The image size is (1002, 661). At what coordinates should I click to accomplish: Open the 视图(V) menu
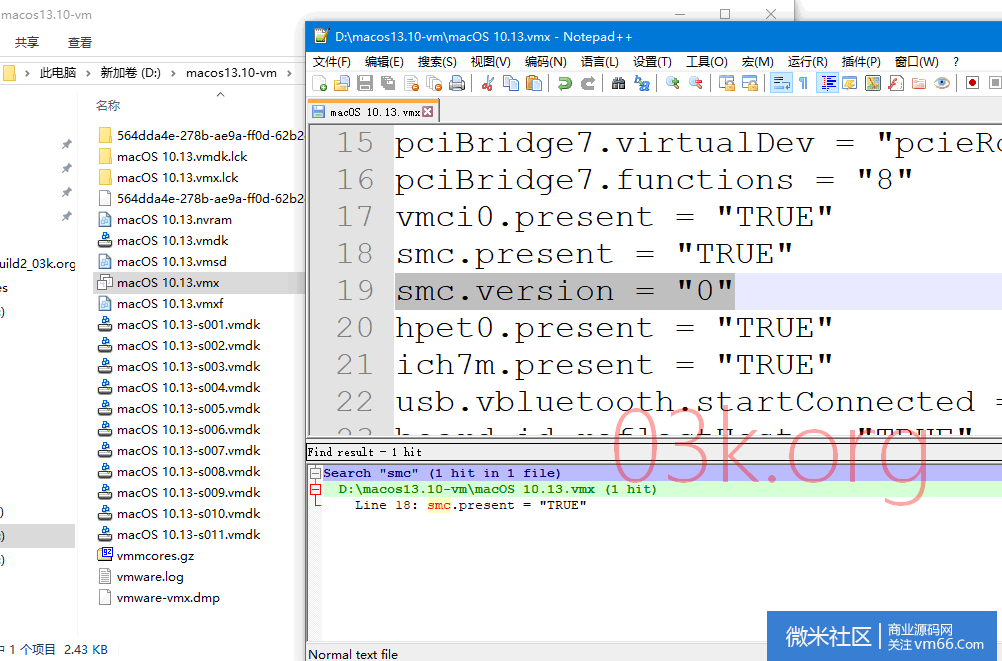(490, 61)
